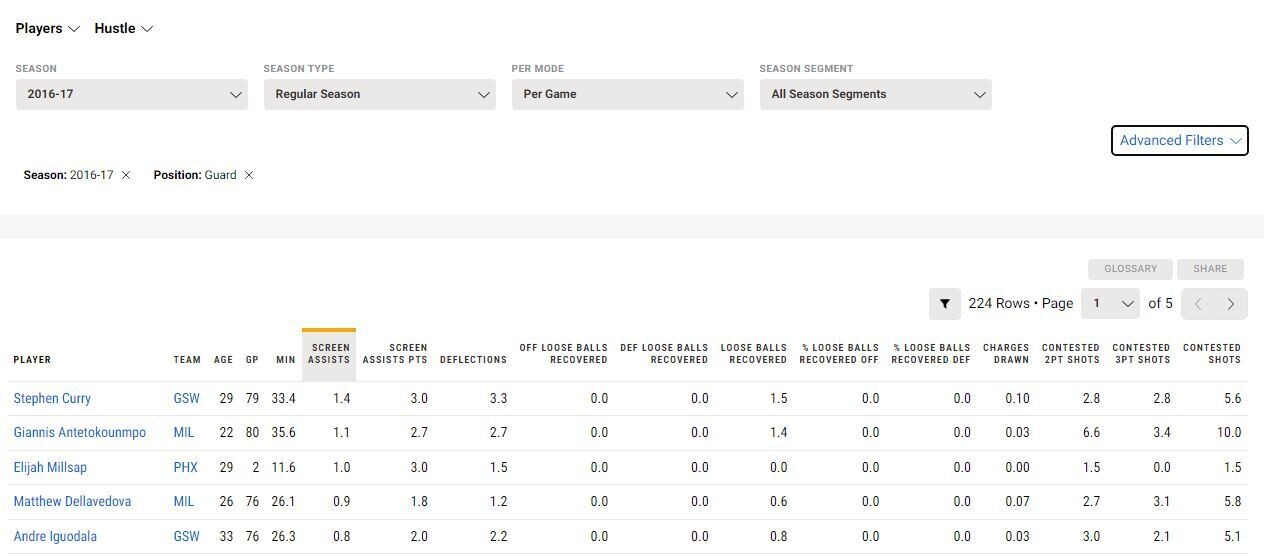
Task: Open the Players menu
Action: click(x=47, y=28)
